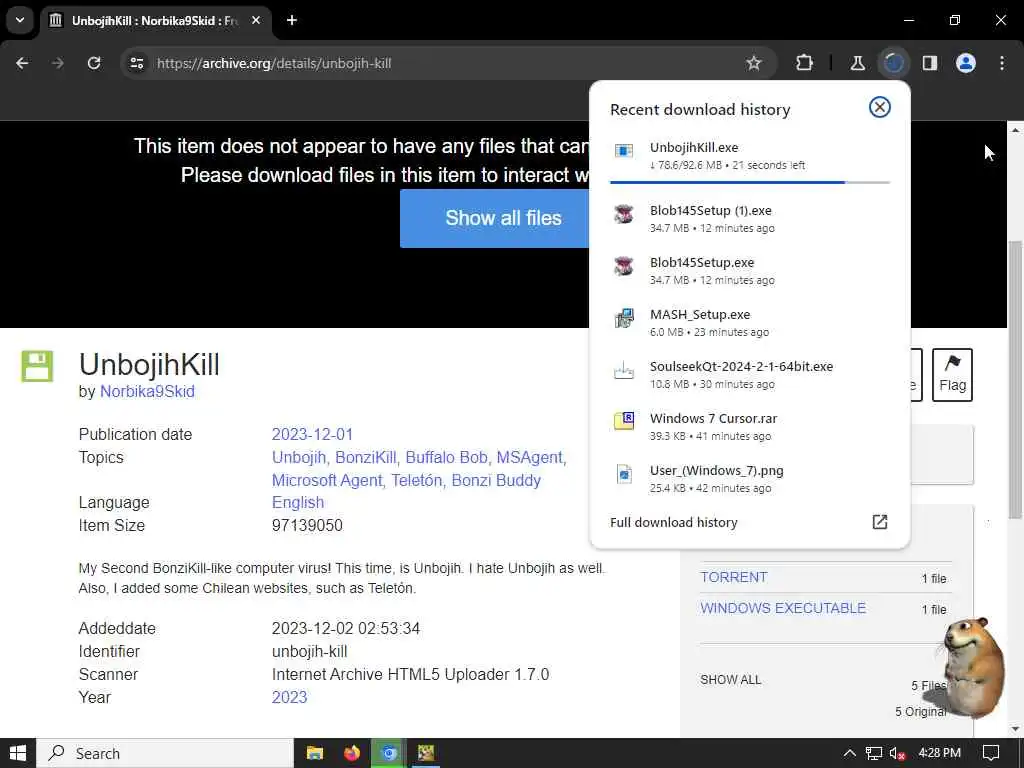
Task: Click the Year 2023 link
Action: [289, 697]
